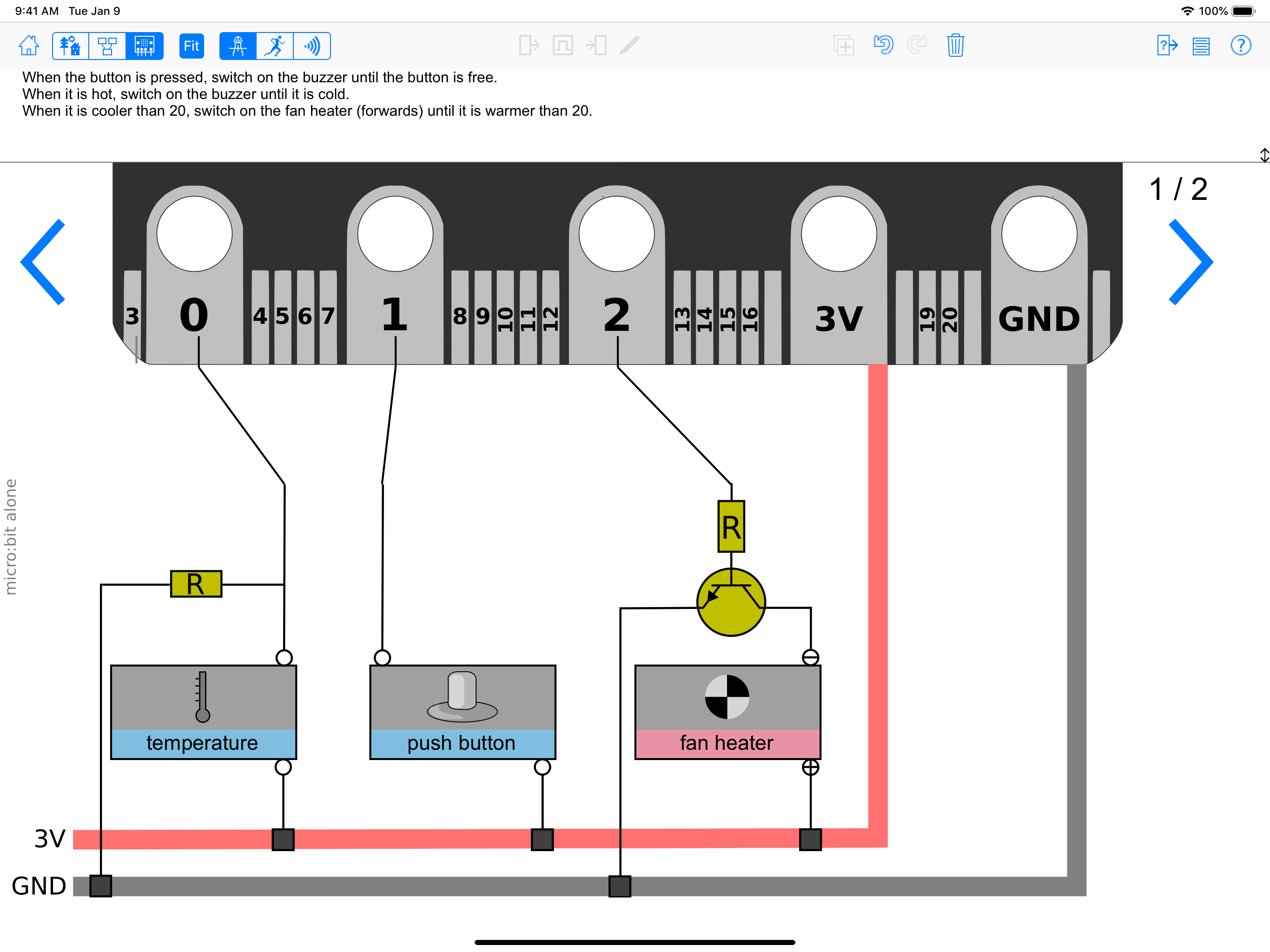Click the Wi-Fi status icon

(x=1187, y=11)
